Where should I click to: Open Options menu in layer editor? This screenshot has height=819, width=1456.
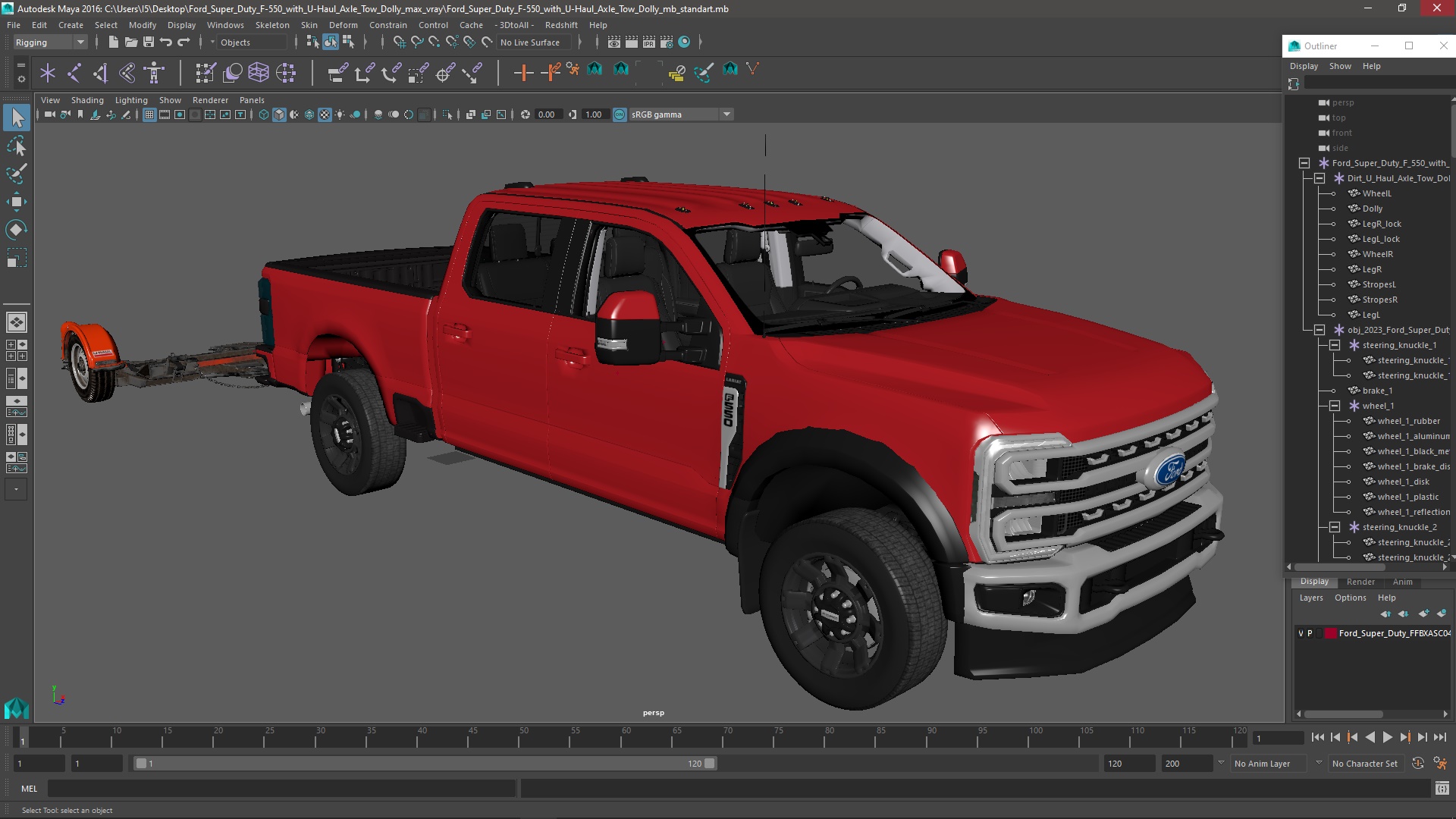[x=1350, y=598]
